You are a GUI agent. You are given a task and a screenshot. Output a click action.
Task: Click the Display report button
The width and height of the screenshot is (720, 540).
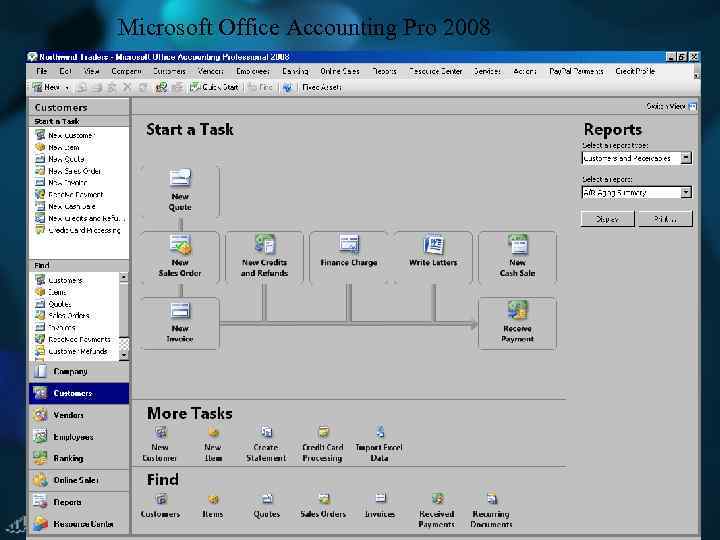point(608,219)
